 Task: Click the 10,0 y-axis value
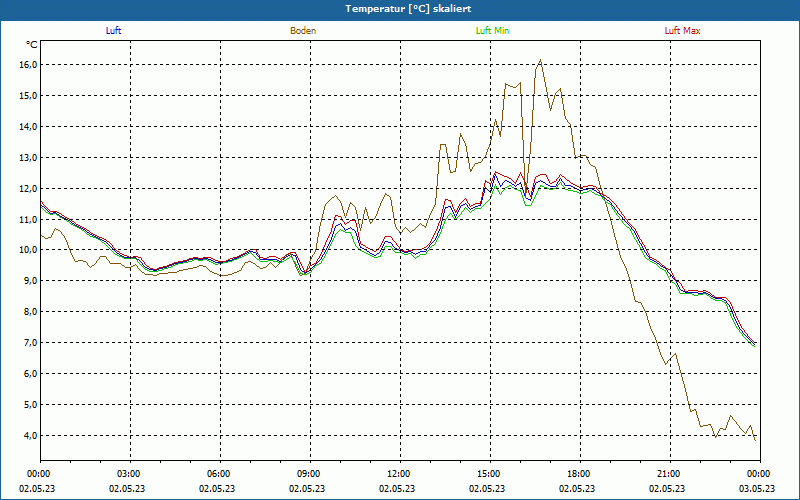click(29, 250)
